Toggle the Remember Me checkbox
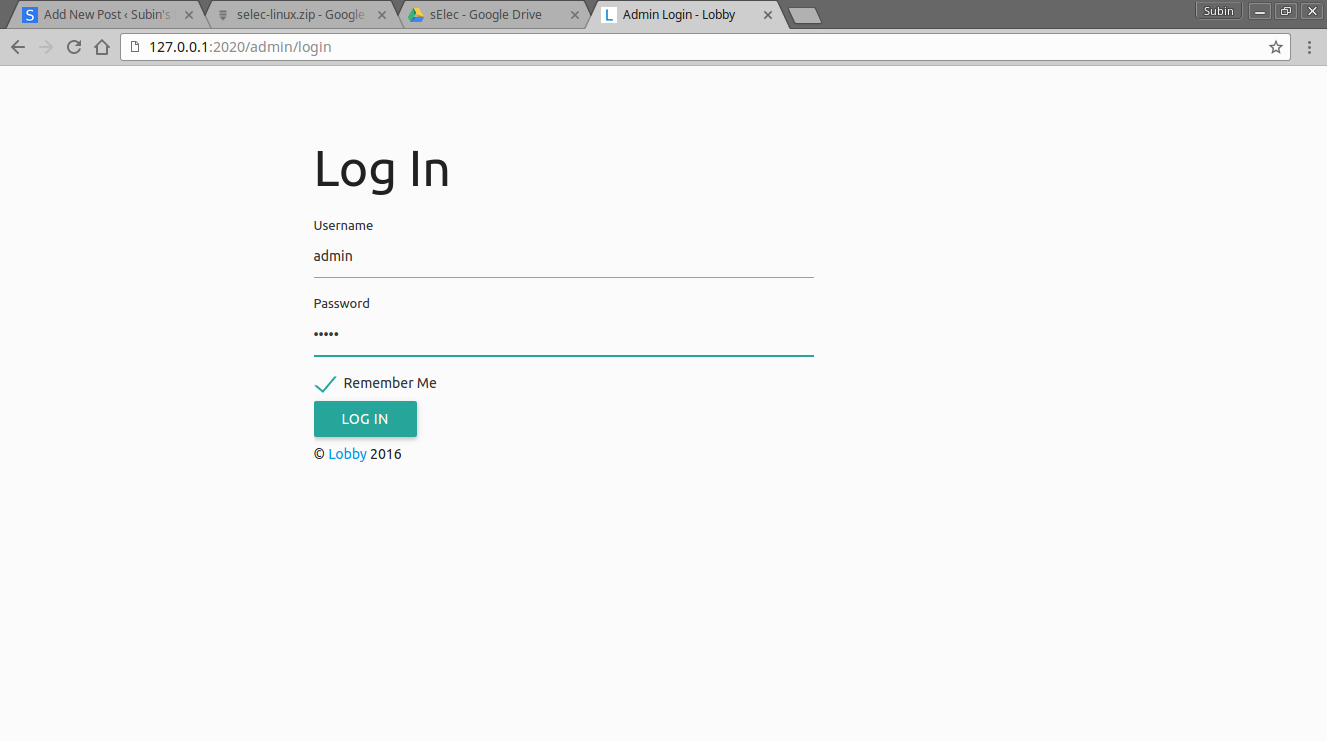The width and height of the screenshot is (1327, 741). [x=325, y=383]
